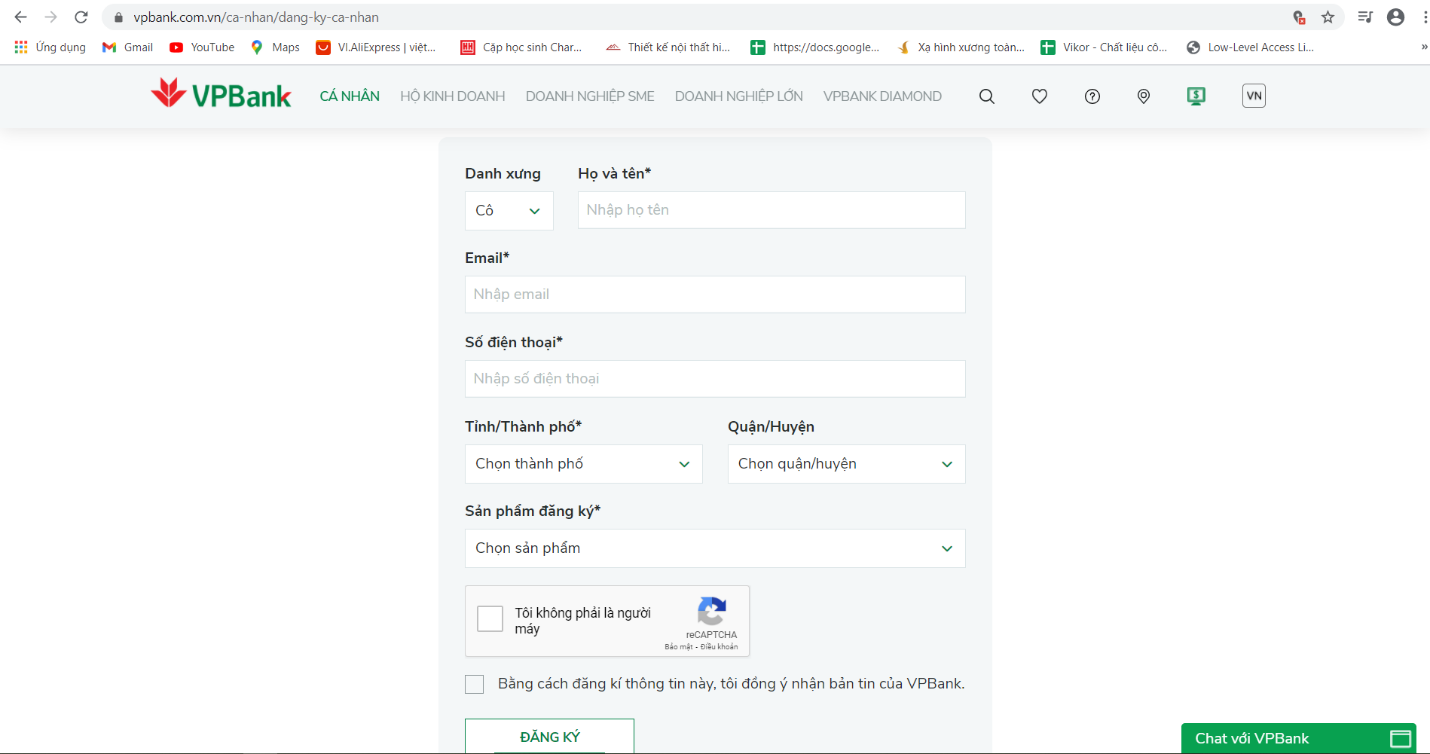
Task: Open YouTube bookmark
Action: tap(202, 47)
